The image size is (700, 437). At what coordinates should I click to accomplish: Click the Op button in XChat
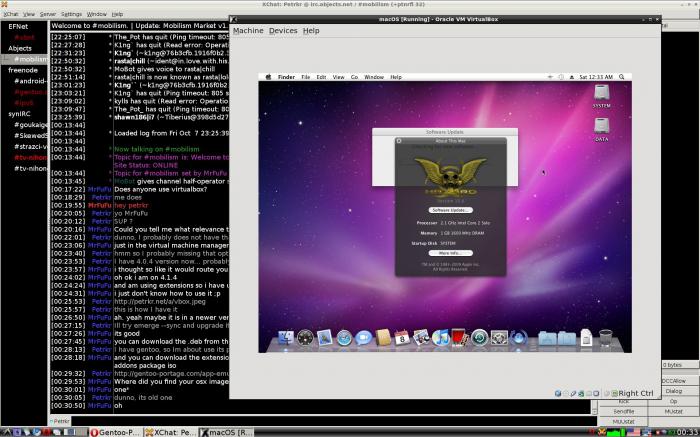pyautogui.click(x=673, y=401)
